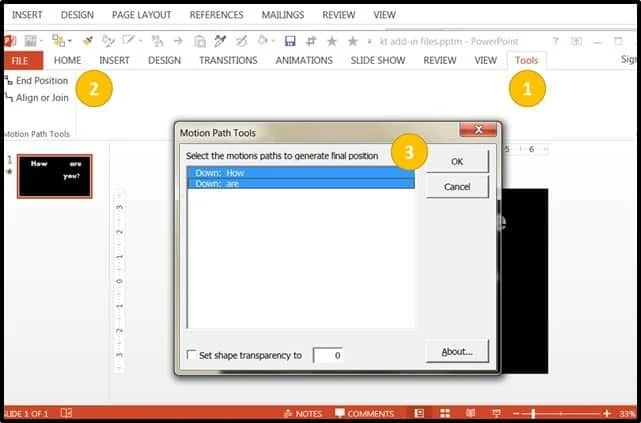Click the 33% zoom level indicator

tap(626, 414)
